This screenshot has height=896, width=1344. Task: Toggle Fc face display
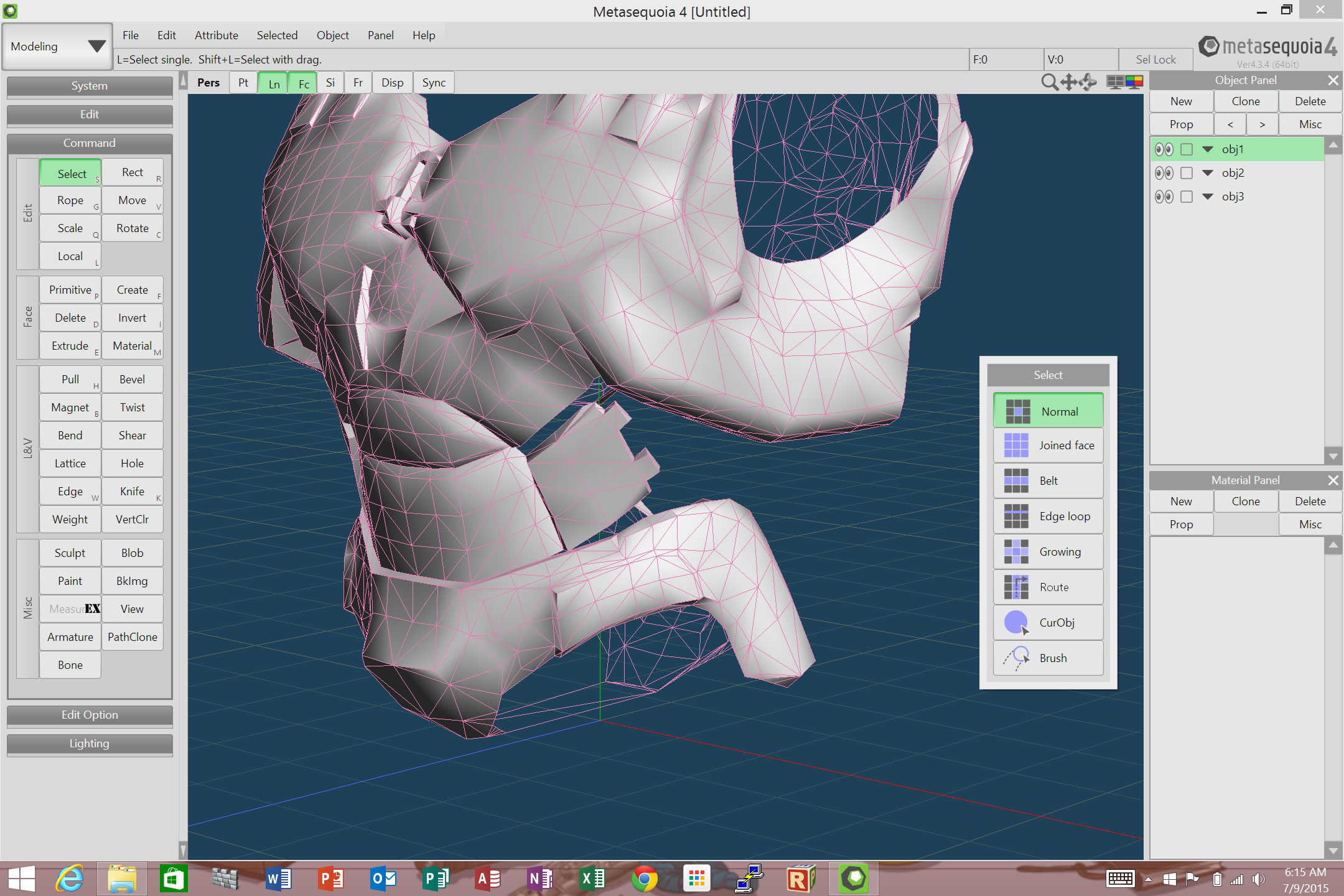[304, 83]
